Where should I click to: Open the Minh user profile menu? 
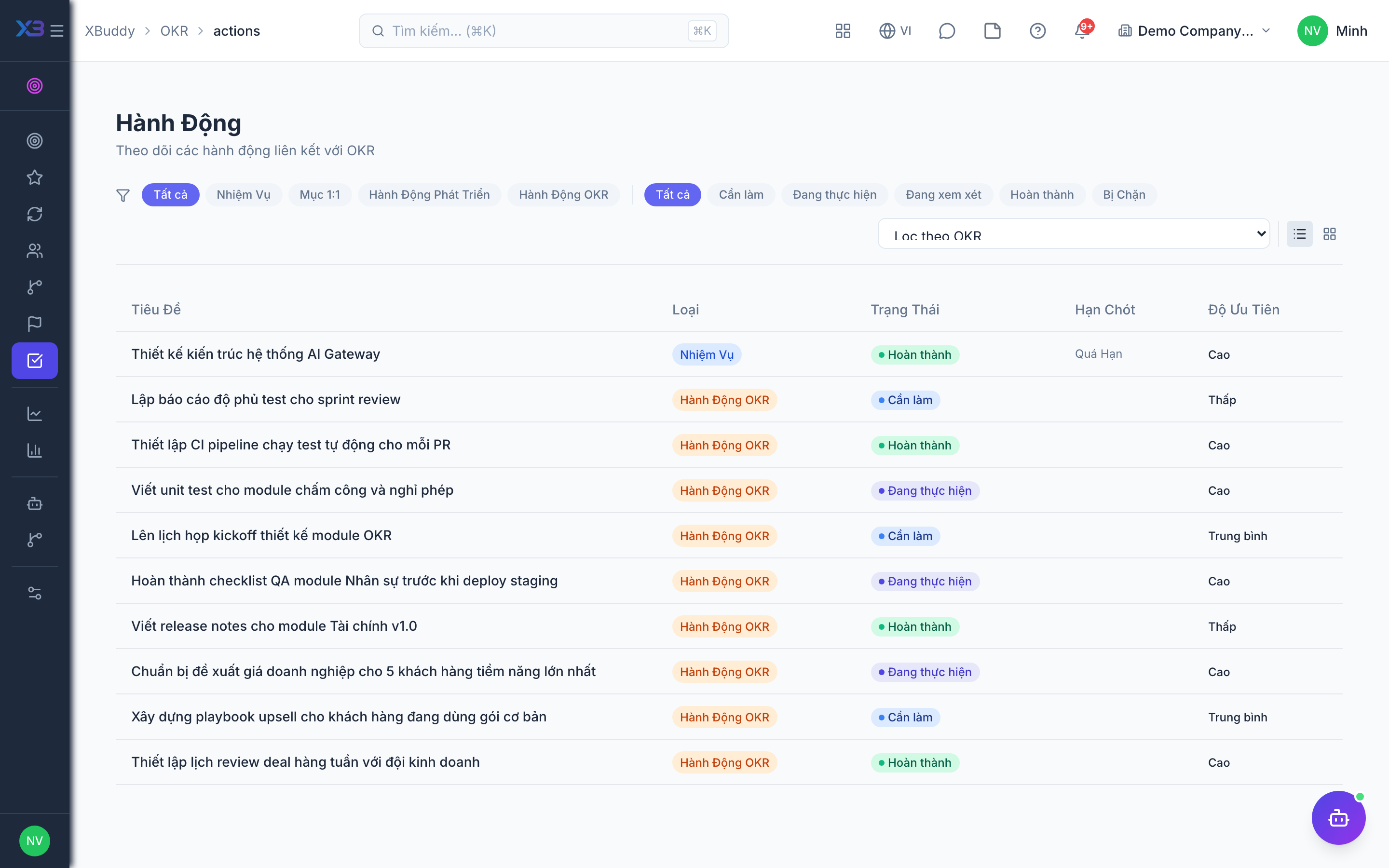pyautogui.click(x=1332, y=31)
